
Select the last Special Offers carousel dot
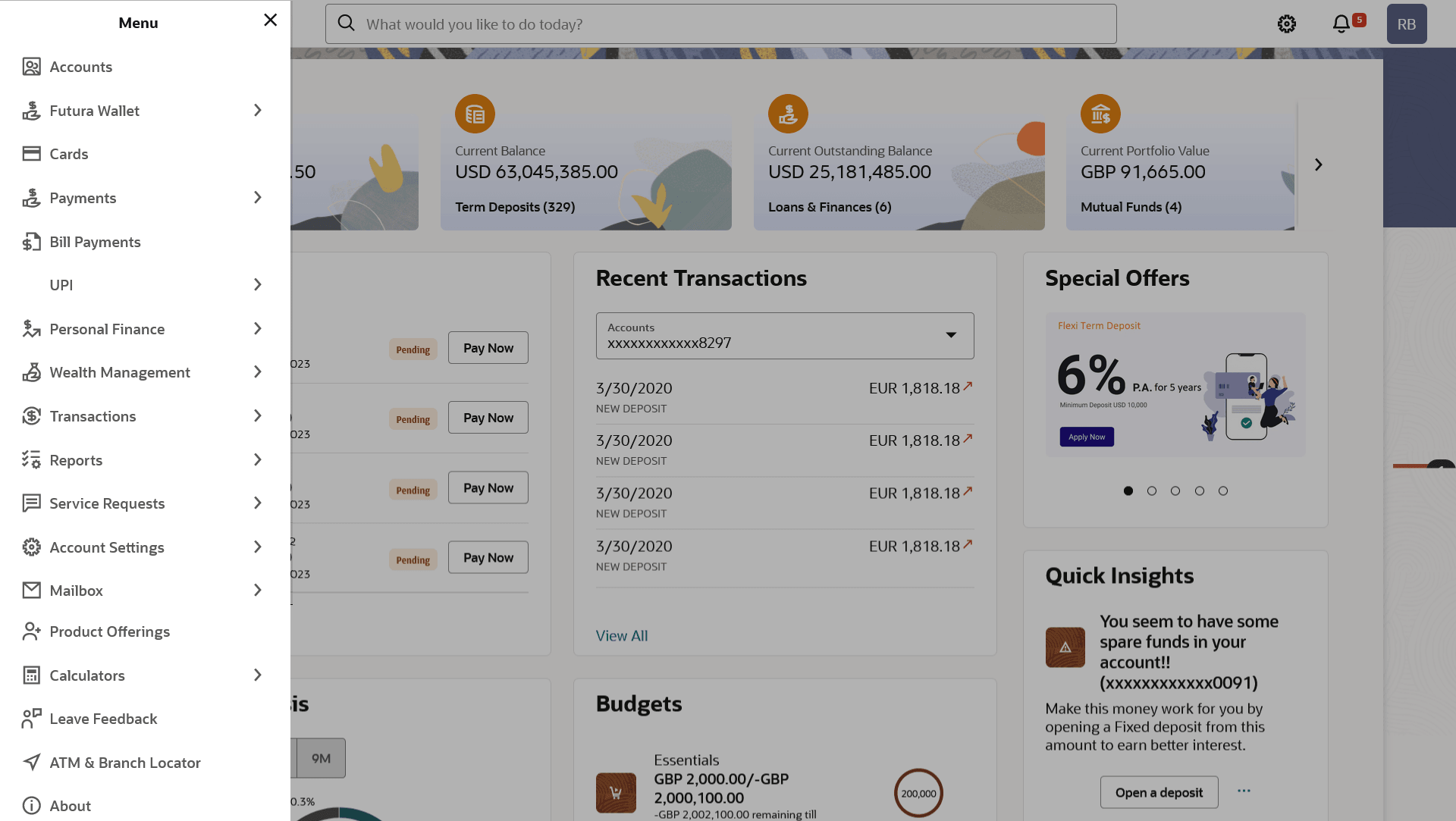coord(1223,491)
